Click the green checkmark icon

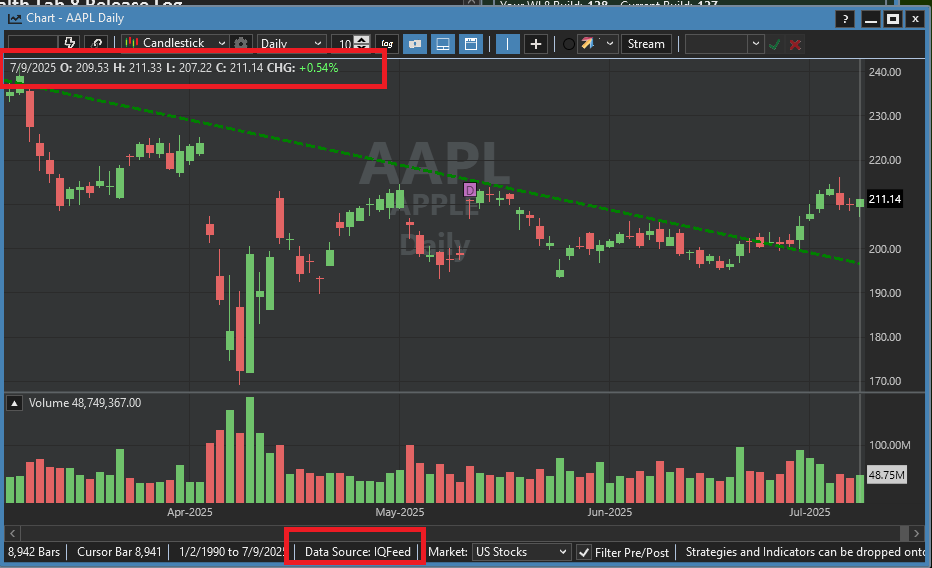(x=774, y=45)
